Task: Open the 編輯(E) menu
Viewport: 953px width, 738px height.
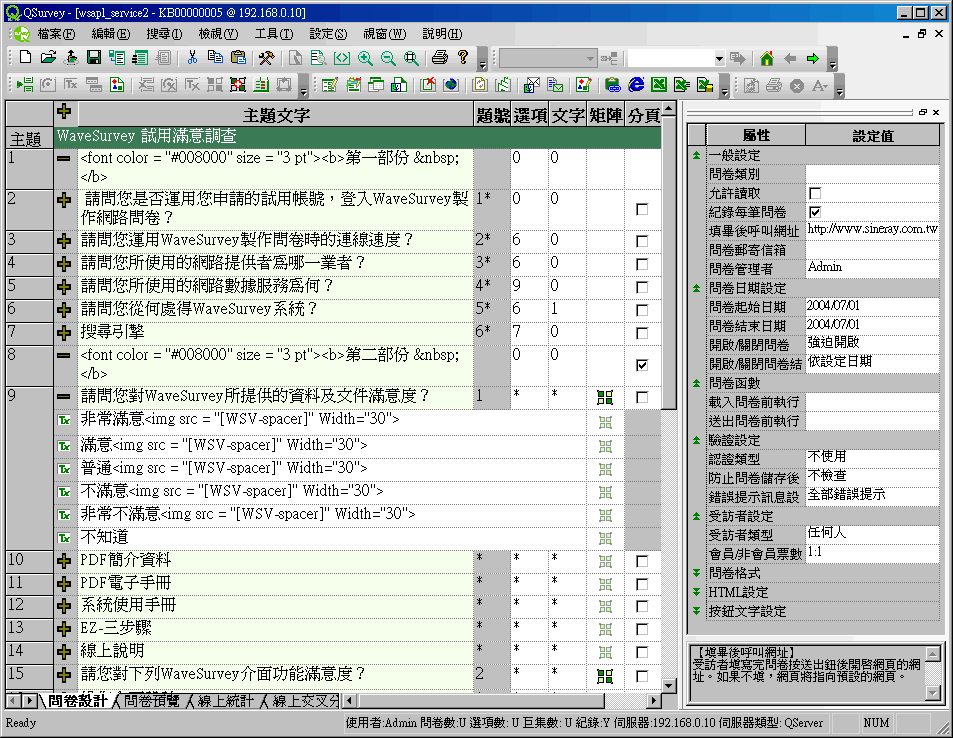Action: (111, 34)
